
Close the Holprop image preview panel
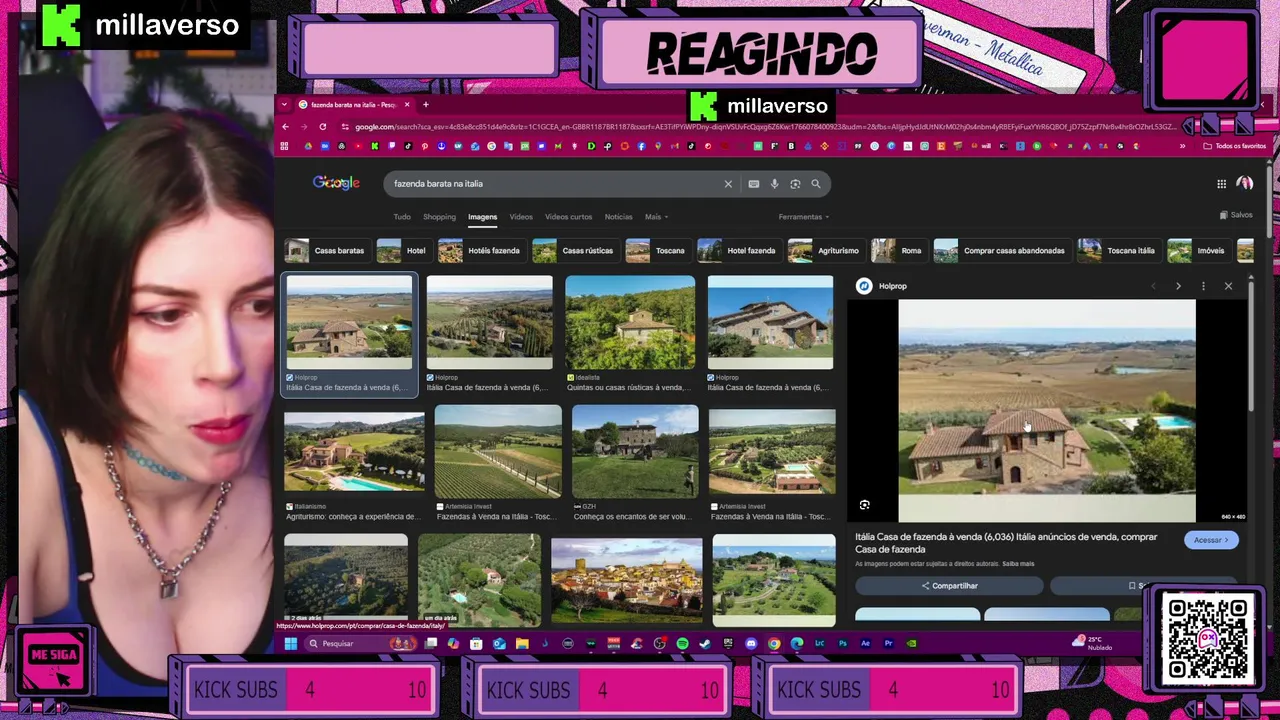[x=1228, y=286]
